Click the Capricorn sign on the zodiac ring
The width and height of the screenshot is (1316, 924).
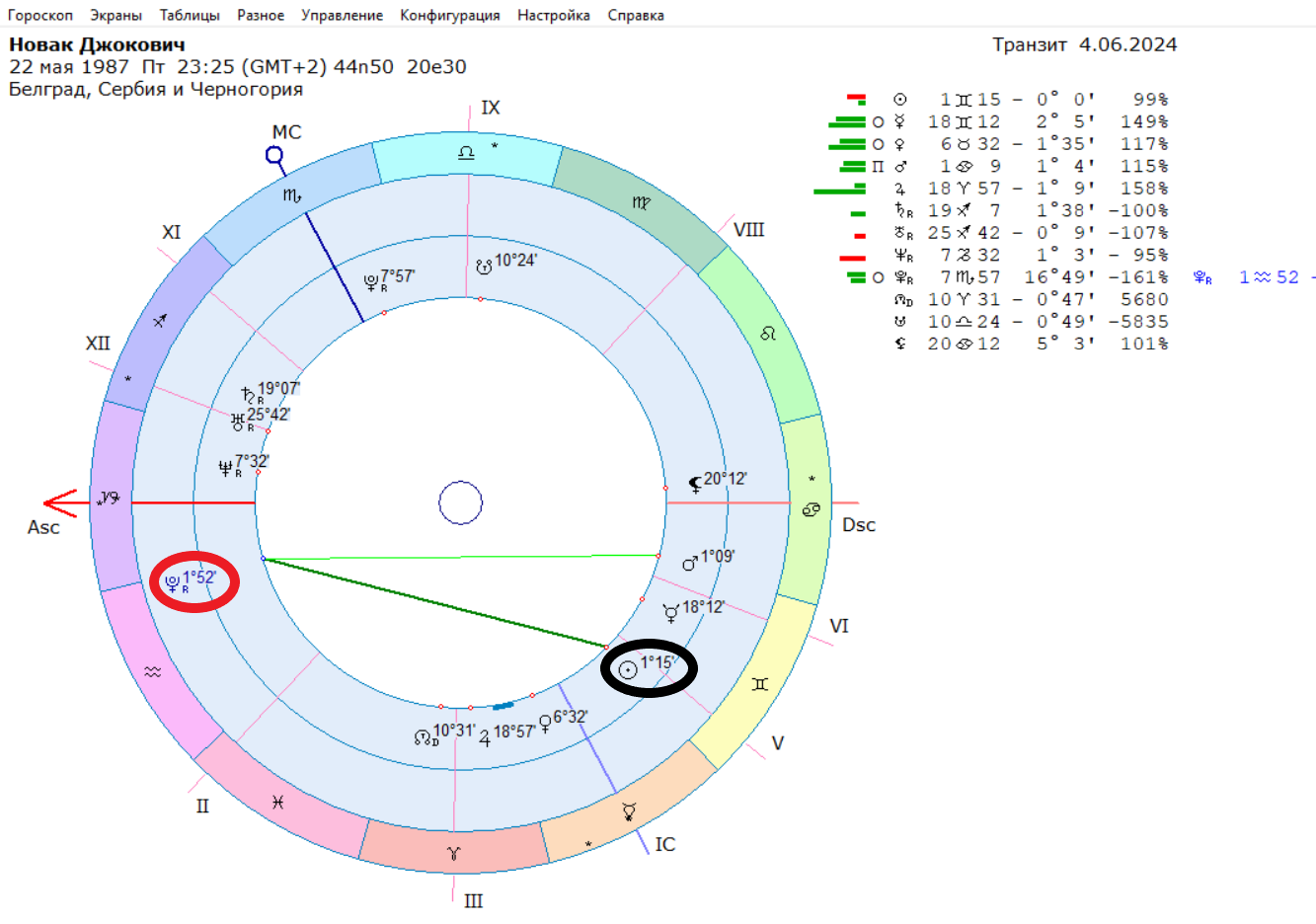pos(111,499)
